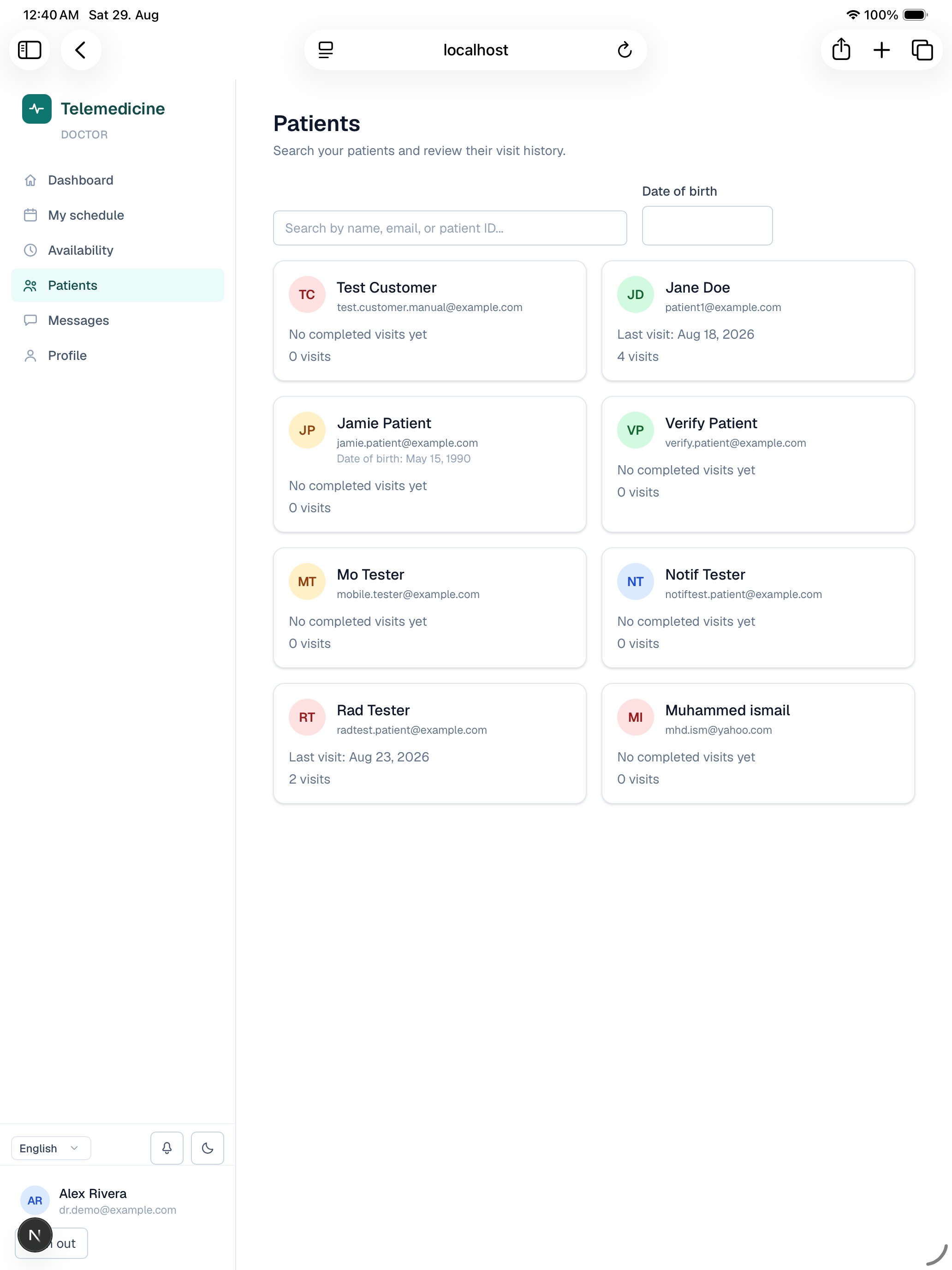952x1270 pixels.
Task: Open the Jamie Patient card
Action: point(430,464)
